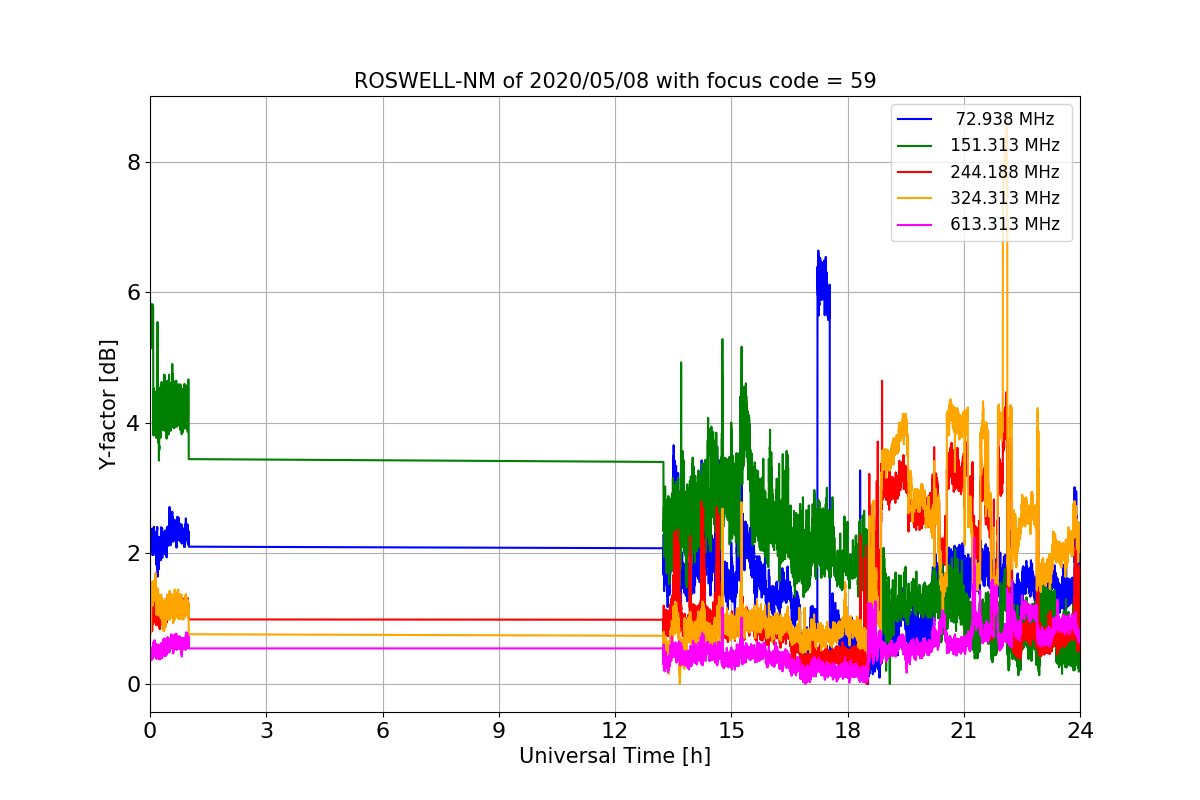
Task: Click the red legend line sample
Action: [915, 172]
